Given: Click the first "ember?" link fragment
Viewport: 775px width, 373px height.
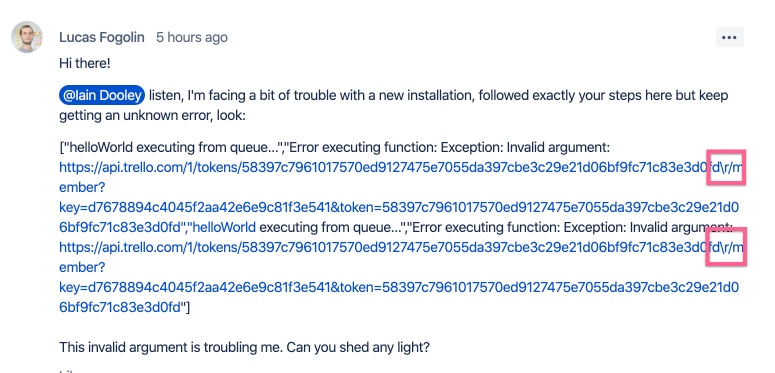Looking at the screenshot, I should click(82, 188).
